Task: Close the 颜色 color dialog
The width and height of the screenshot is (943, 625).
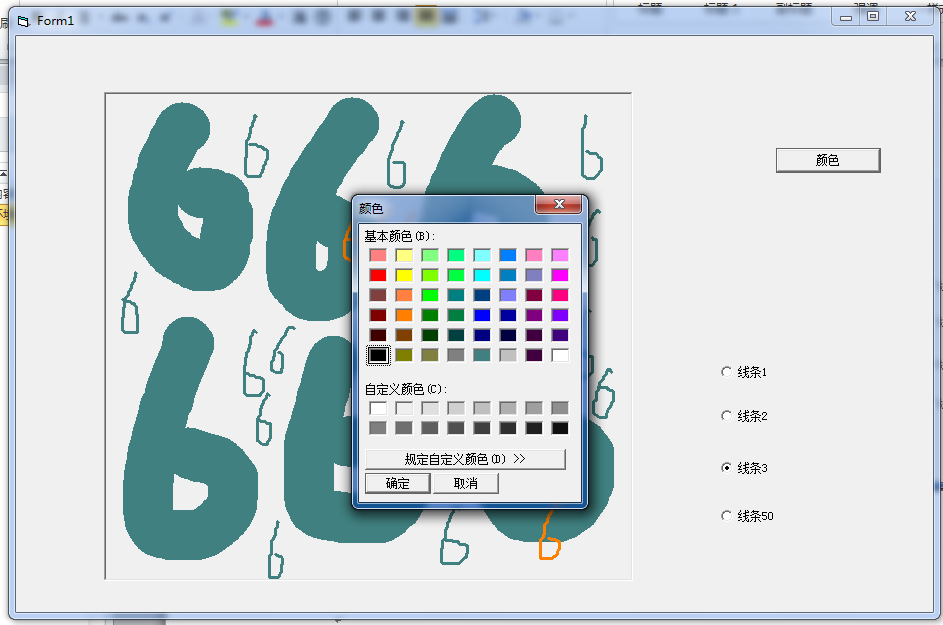Action: (x=560, y=204)
